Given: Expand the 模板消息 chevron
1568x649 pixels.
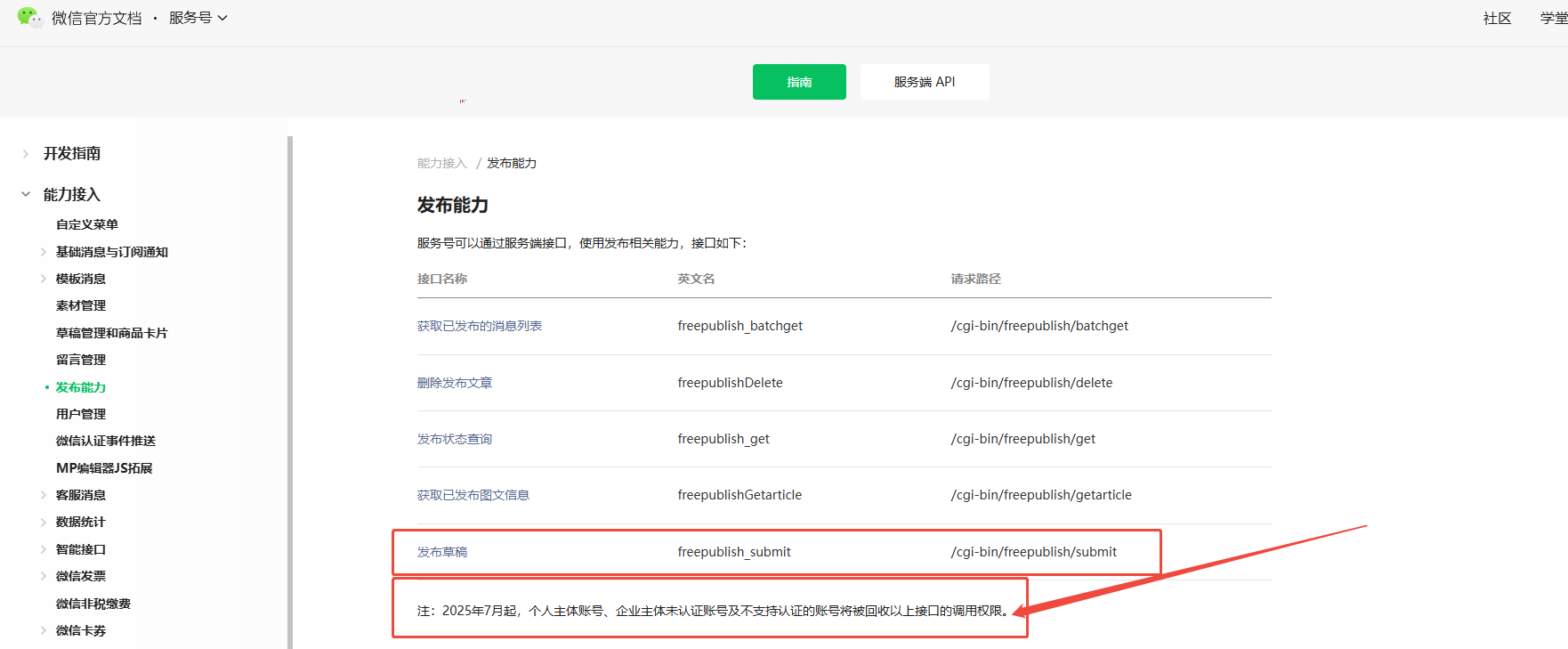Looking at the screenshot, I should [x=43, y=279].
